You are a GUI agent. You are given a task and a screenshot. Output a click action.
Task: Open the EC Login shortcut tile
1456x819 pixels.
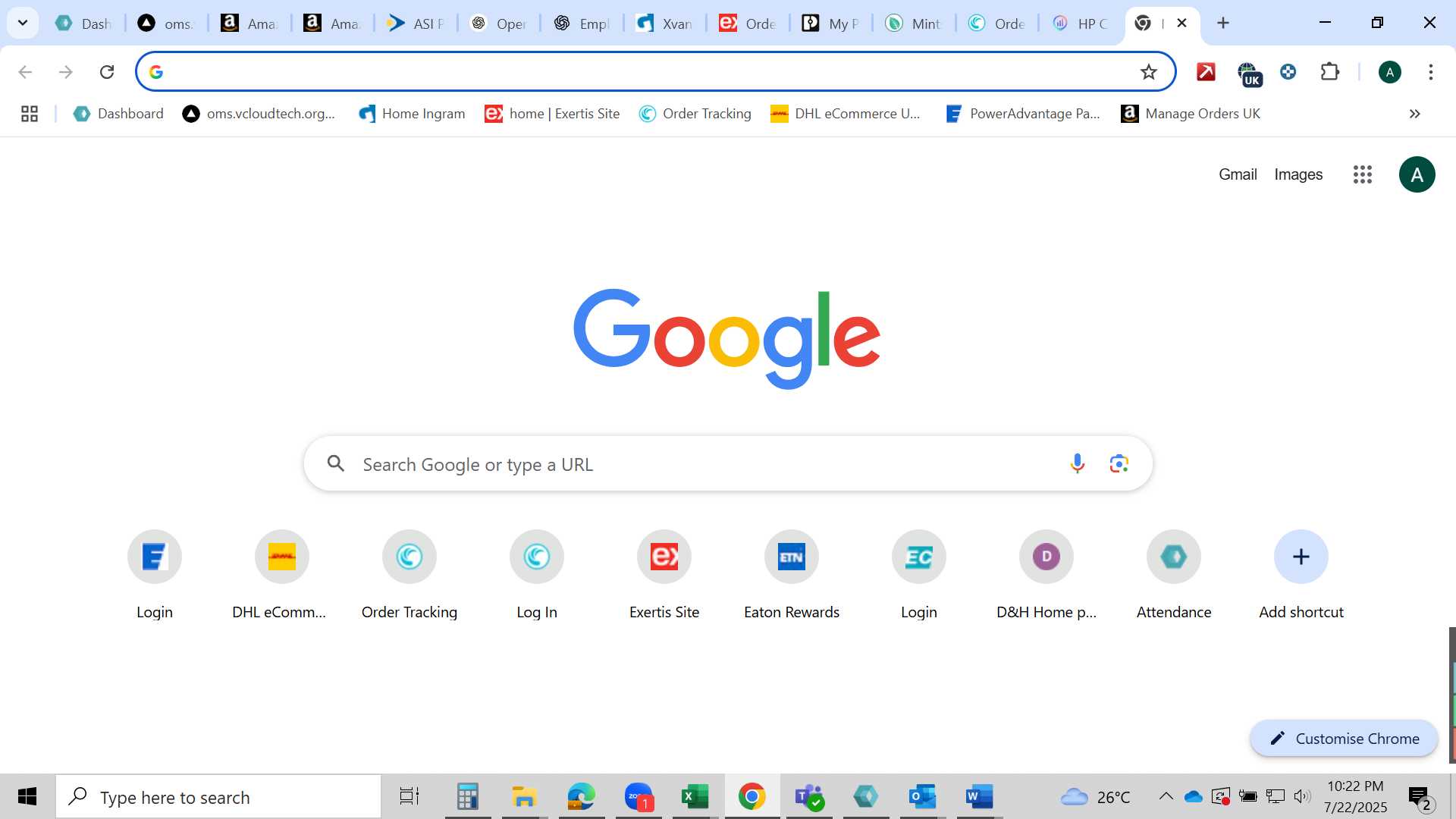click(919, 575)
